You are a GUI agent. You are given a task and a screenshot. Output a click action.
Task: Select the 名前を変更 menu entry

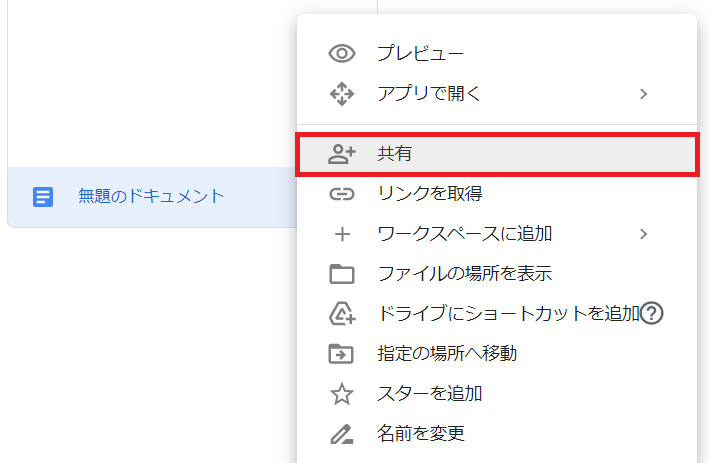[421, 434]
